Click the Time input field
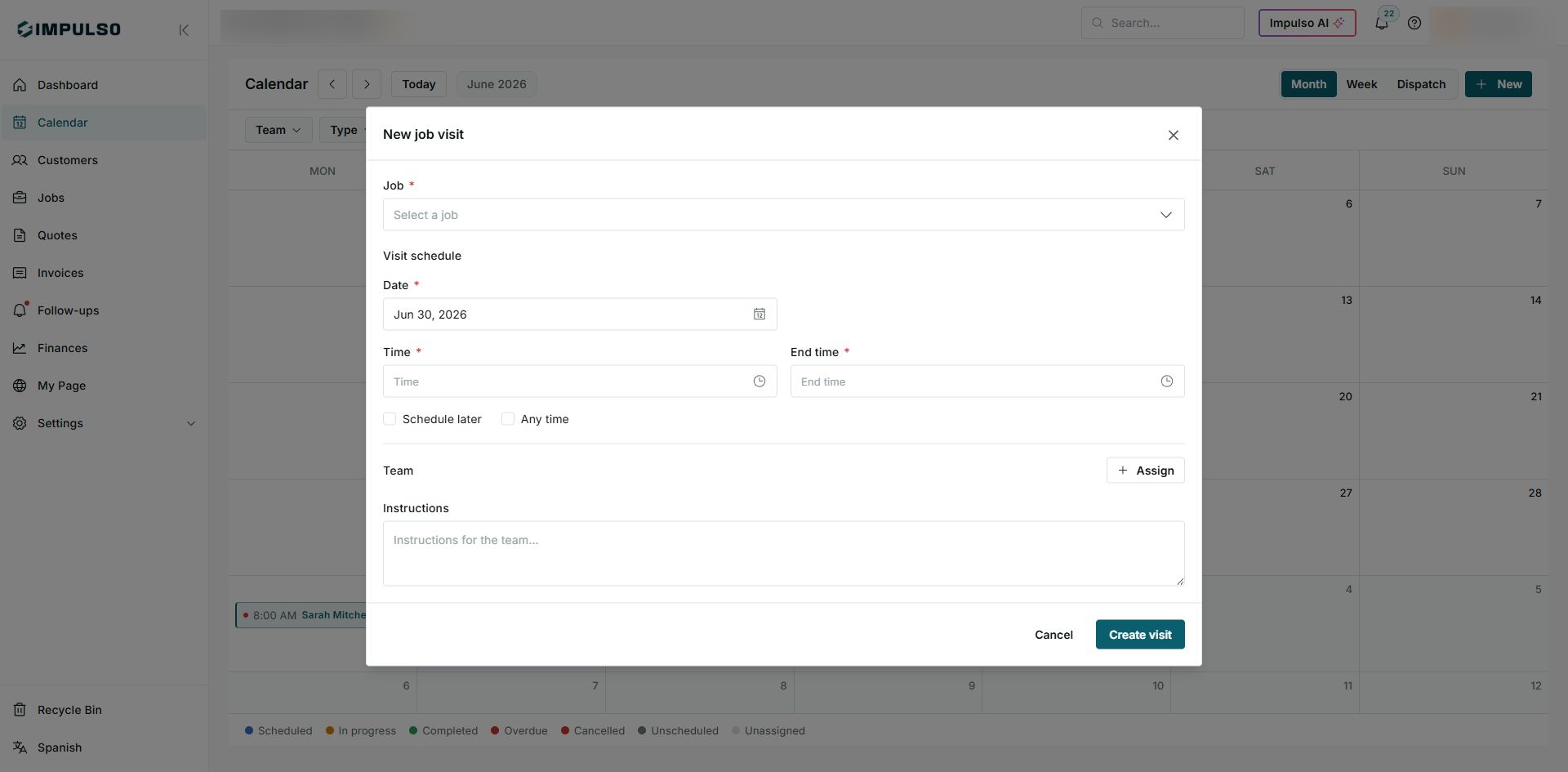The width and height of the screenshot is (1568, 772). [x=580, y=382]
